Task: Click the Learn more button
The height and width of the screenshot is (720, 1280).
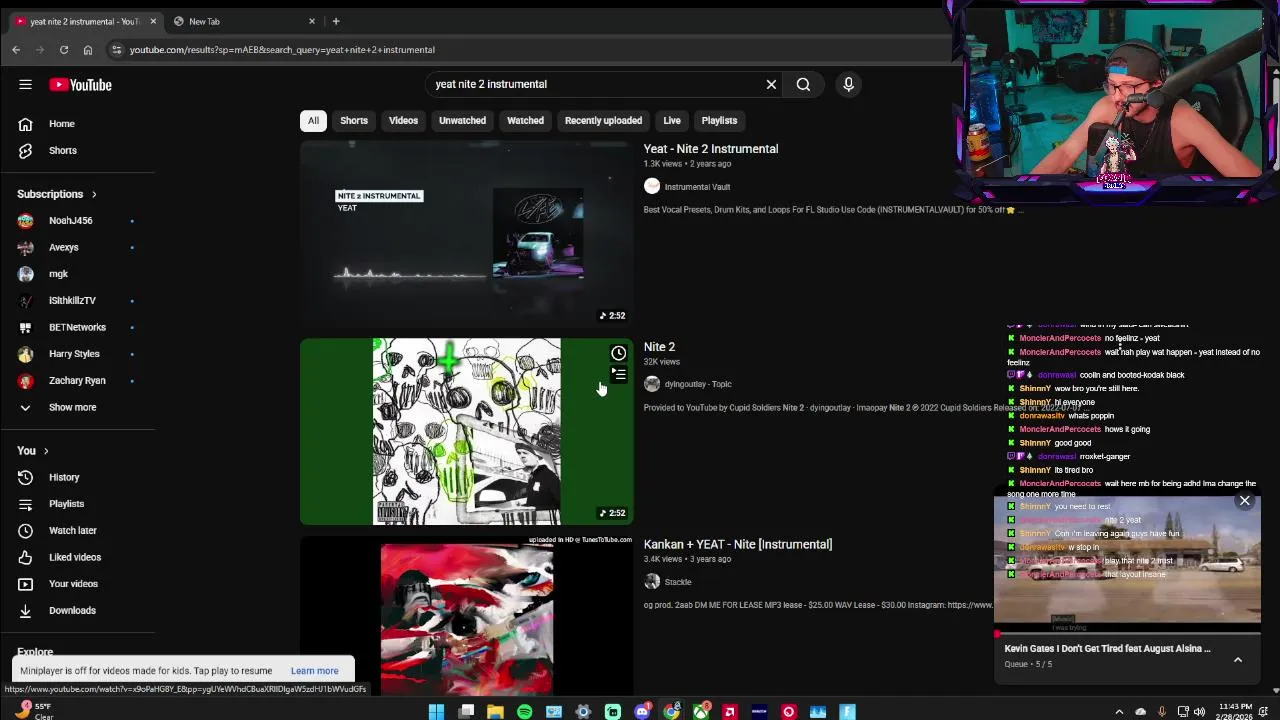Action: click(314, 671)
